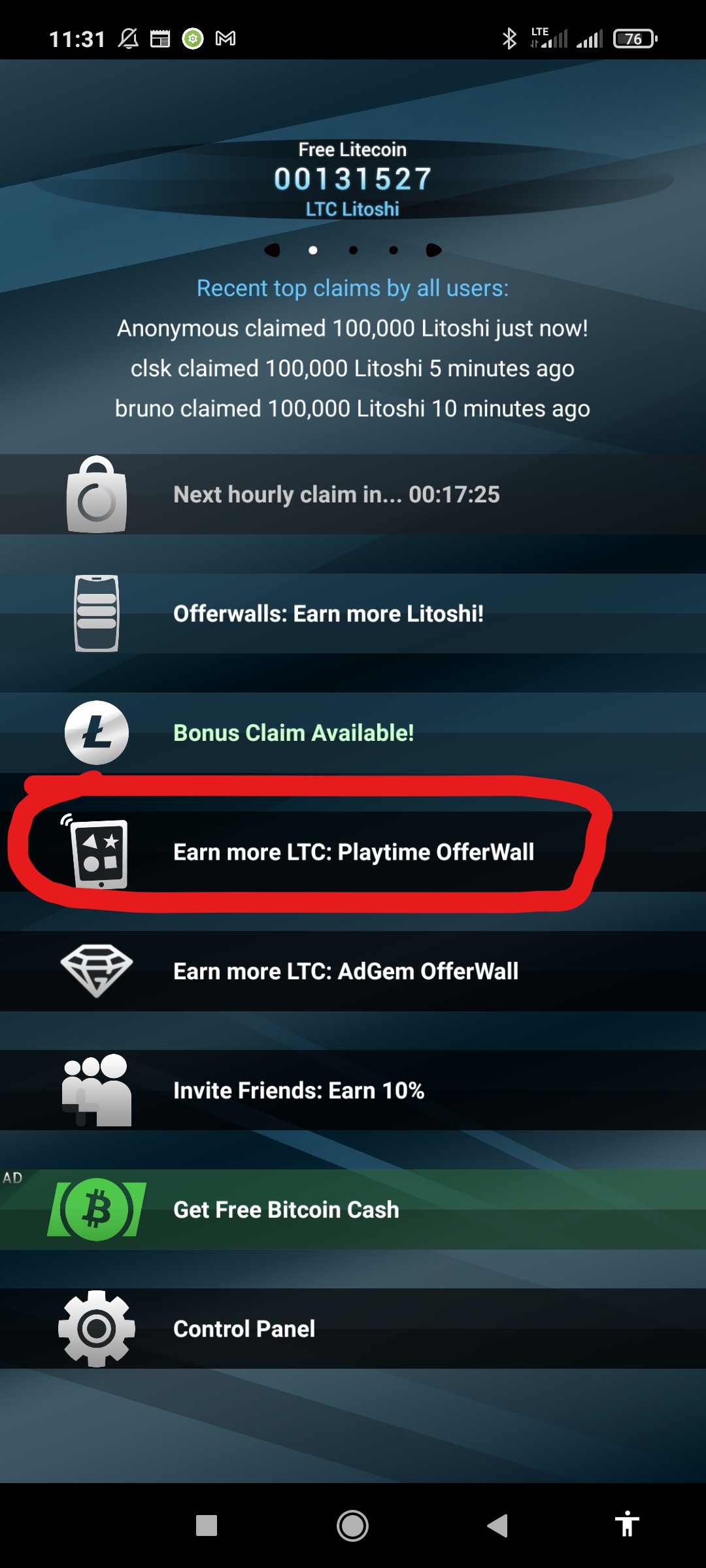This screenshot has width=706, height=1568.
Task: Open the Control Panel gear icon
Action: click(97, 1329)
